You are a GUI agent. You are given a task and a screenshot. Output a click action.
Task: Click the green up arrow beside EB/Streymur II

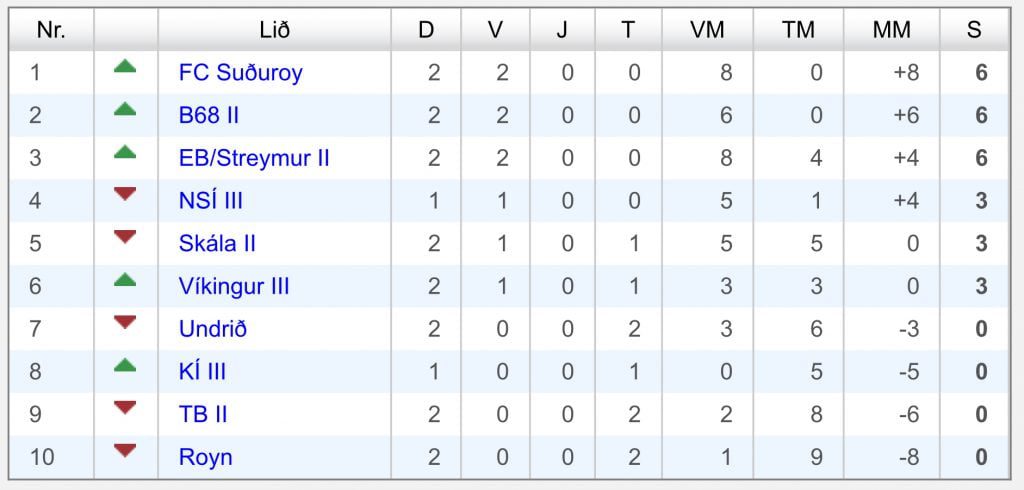pos(125,152)
